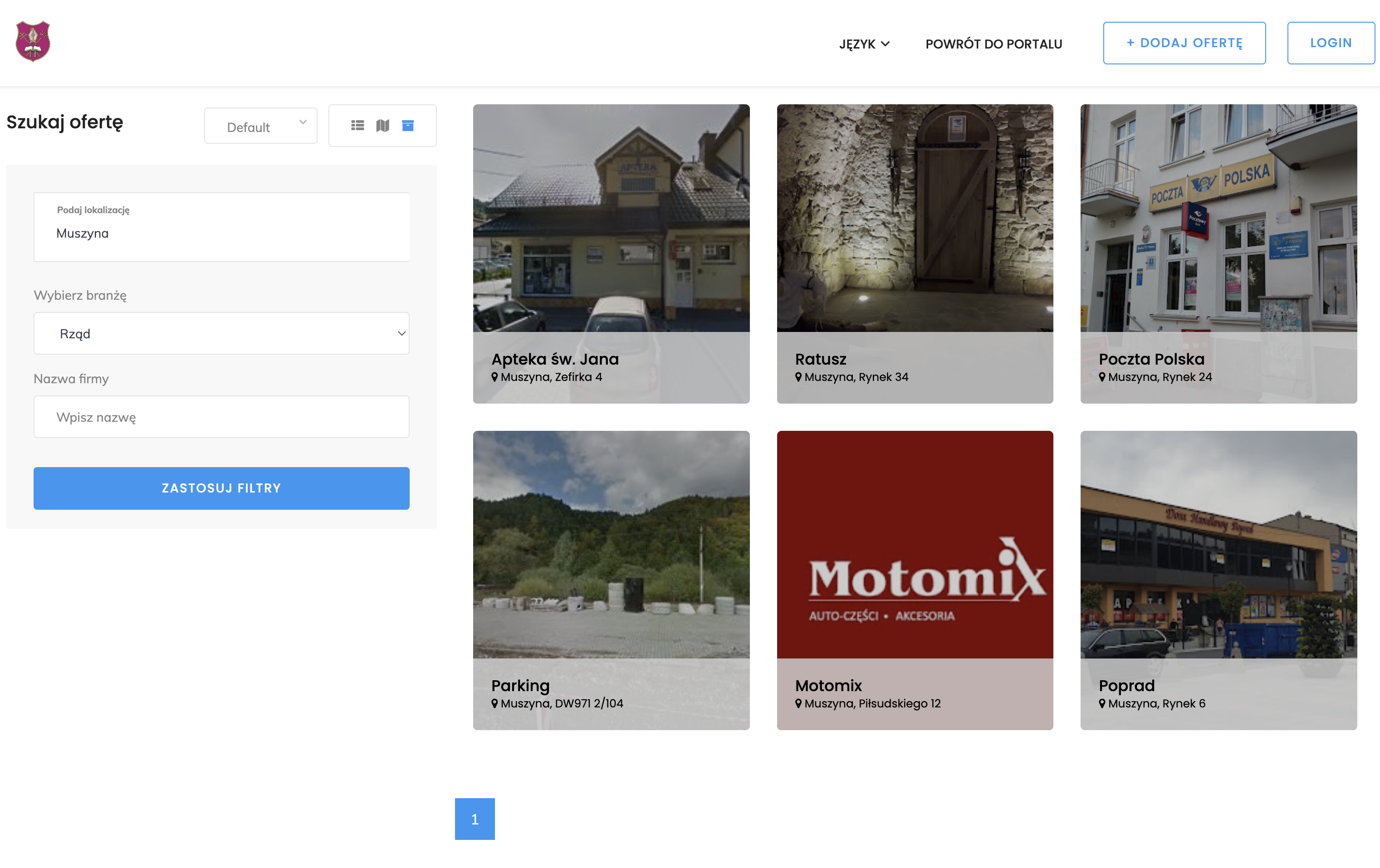The height and width of the screenshot is (868, 1380).
Task: Apply filters with Zastosuj filtry
Action: point(221,488)
